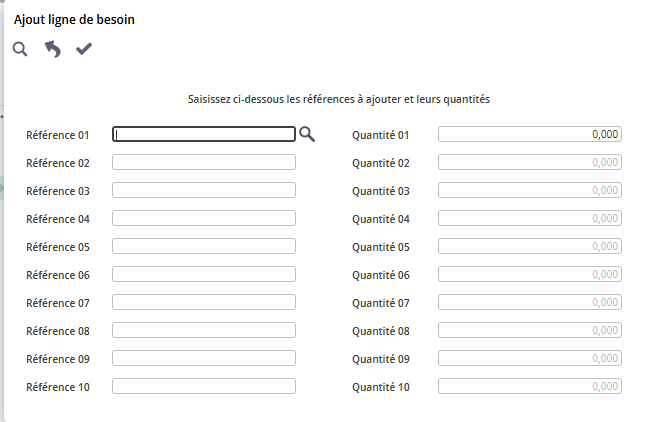Open the lookup magnifier beside Référence 01
This screenshot has height=422, width=653.
click(x=307, y=134)
